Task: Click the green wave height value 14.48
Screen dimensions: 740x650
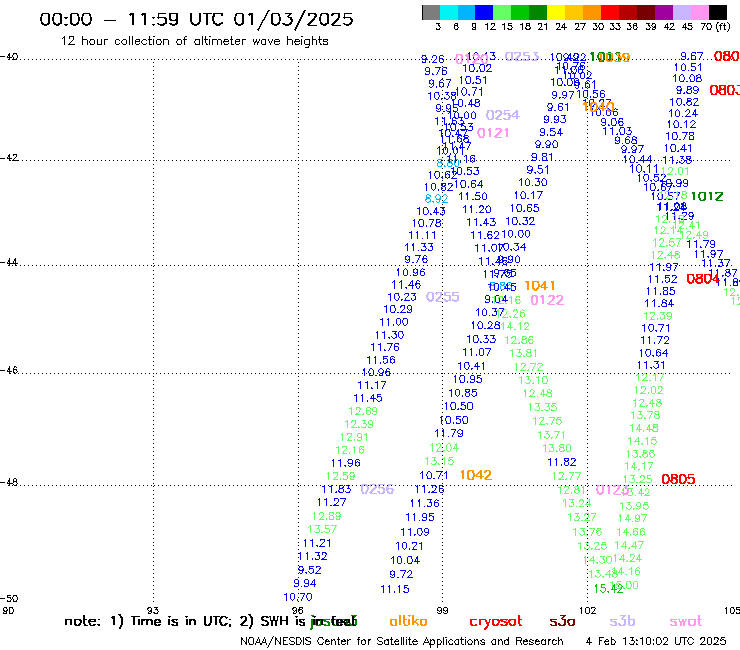Action: click(644, 428)
